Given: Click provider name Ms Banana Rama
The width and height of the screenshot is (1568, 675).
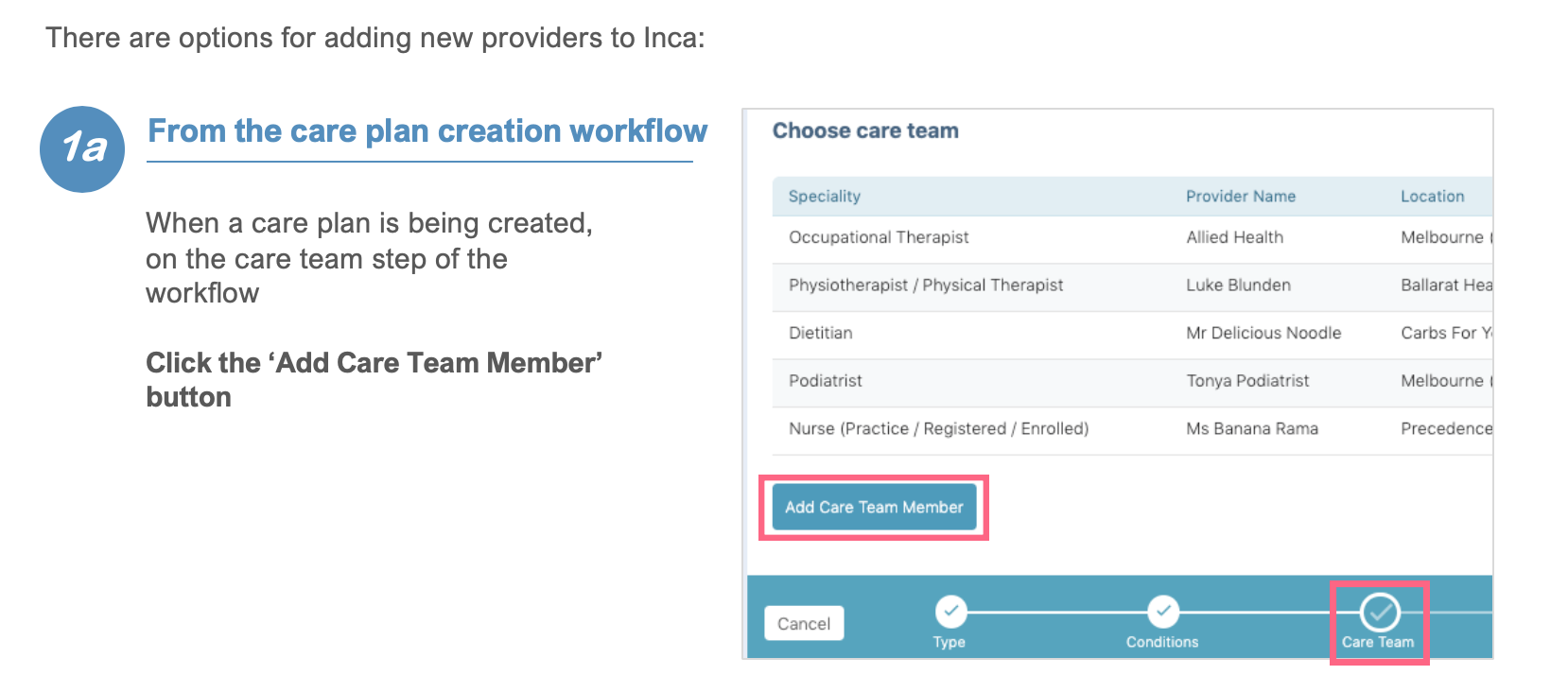Looking at the screenshot, I should [x=1252, y=428].
